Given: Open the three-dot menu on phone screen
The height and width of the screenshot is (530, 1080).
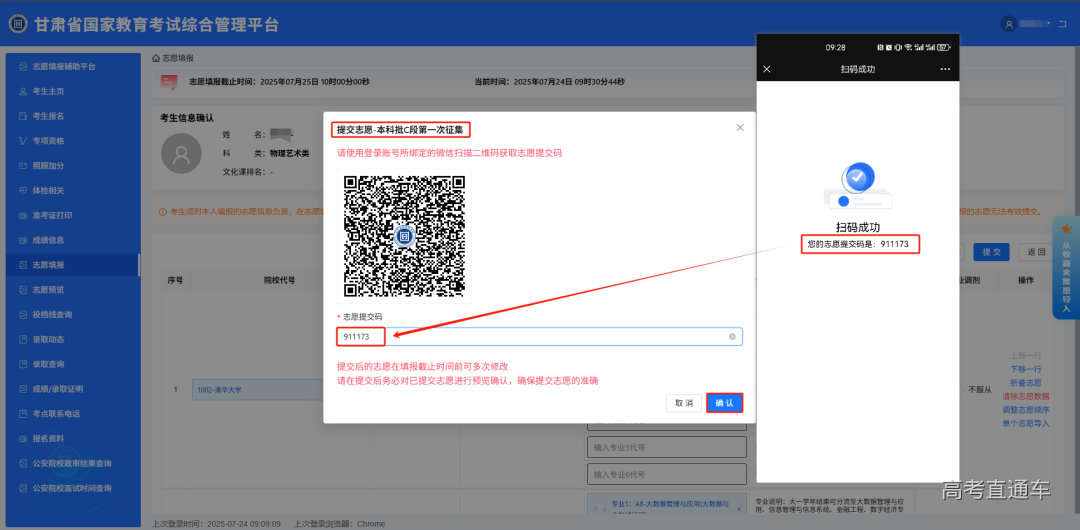Looking at the screenshot, I should [x=945, y=69].
